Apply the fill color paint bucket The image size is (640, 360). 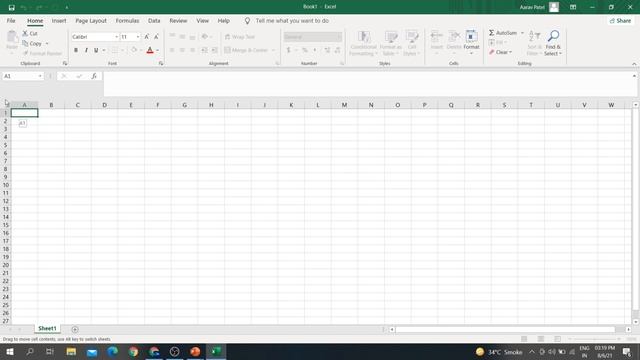(134, 50)
